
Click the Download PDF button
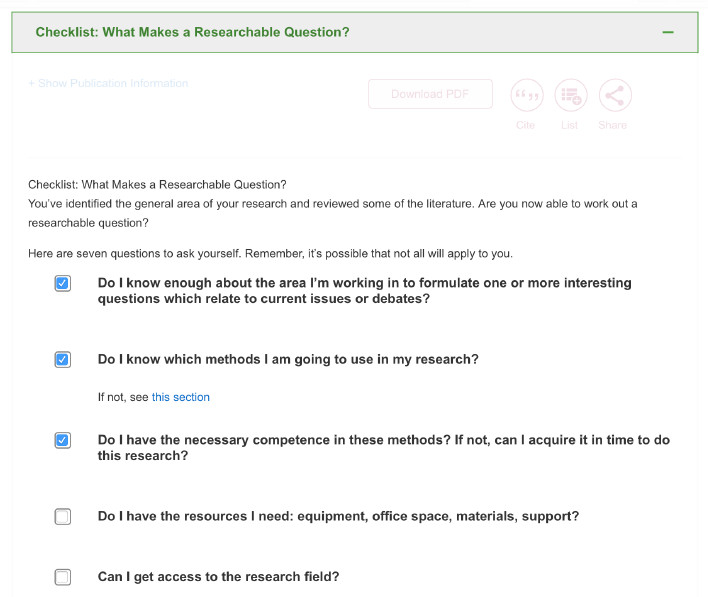(x=430, y=94)
